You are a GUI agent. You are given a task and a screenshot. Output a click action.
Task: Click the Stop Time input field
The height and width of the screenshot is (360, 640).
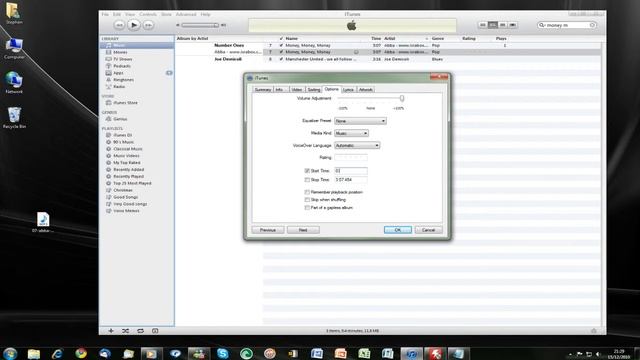[x=351, y=180]
